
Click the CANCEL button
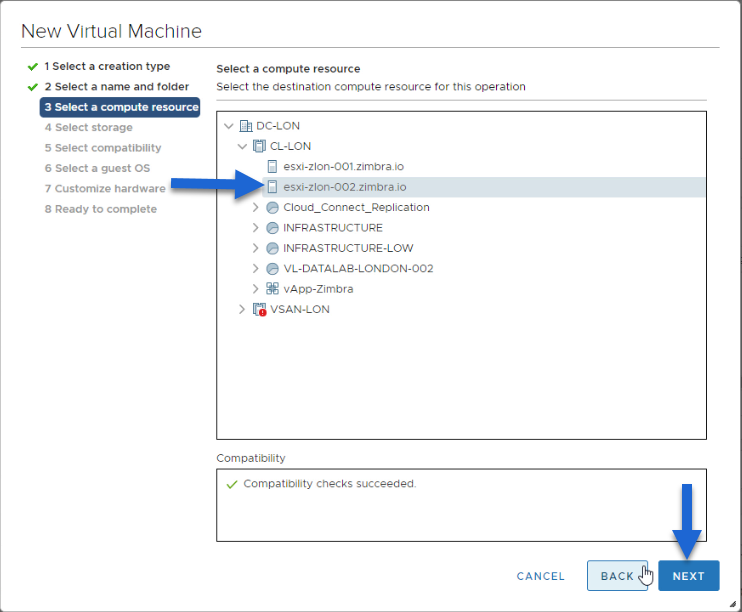[540, 576]
